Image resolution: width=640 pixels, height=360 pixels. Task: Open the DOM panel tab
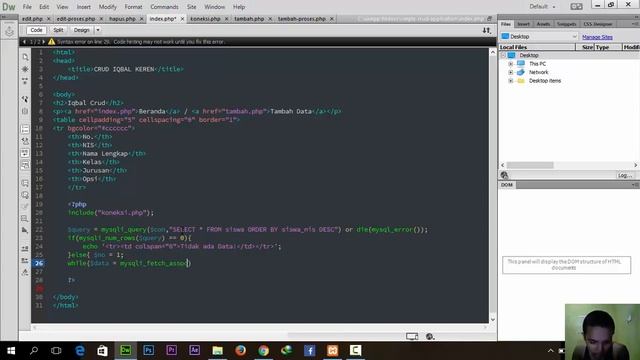[507, 185]
